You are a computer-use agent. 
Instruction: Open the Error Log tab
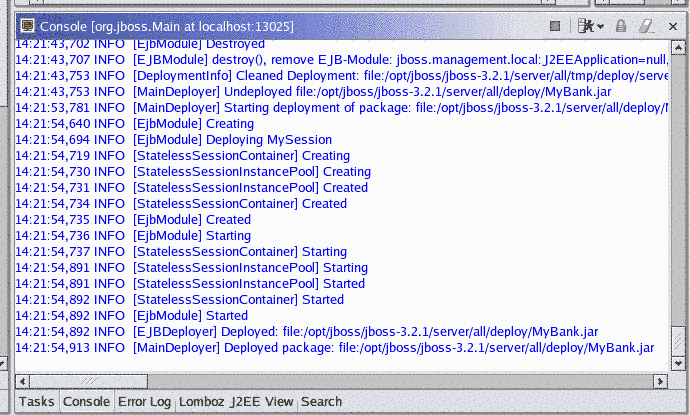145,401
